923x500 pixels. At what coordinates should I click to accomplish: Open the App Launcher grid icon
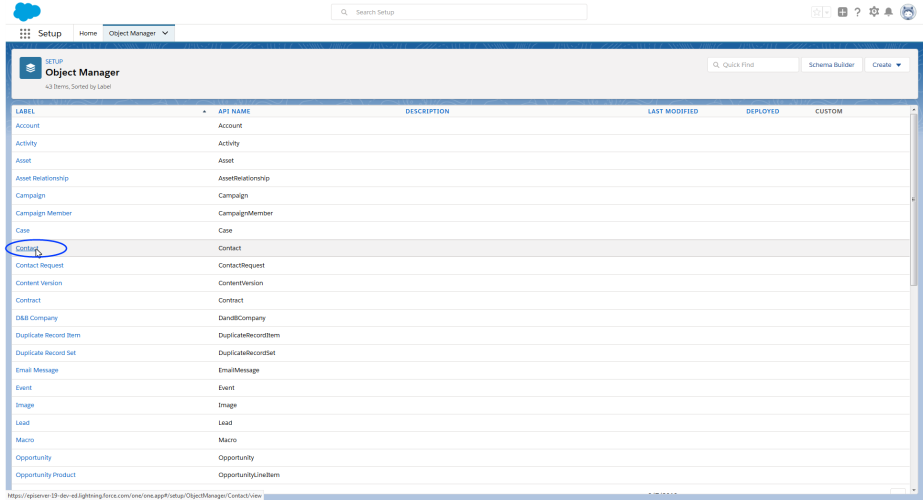click(25, 34)
